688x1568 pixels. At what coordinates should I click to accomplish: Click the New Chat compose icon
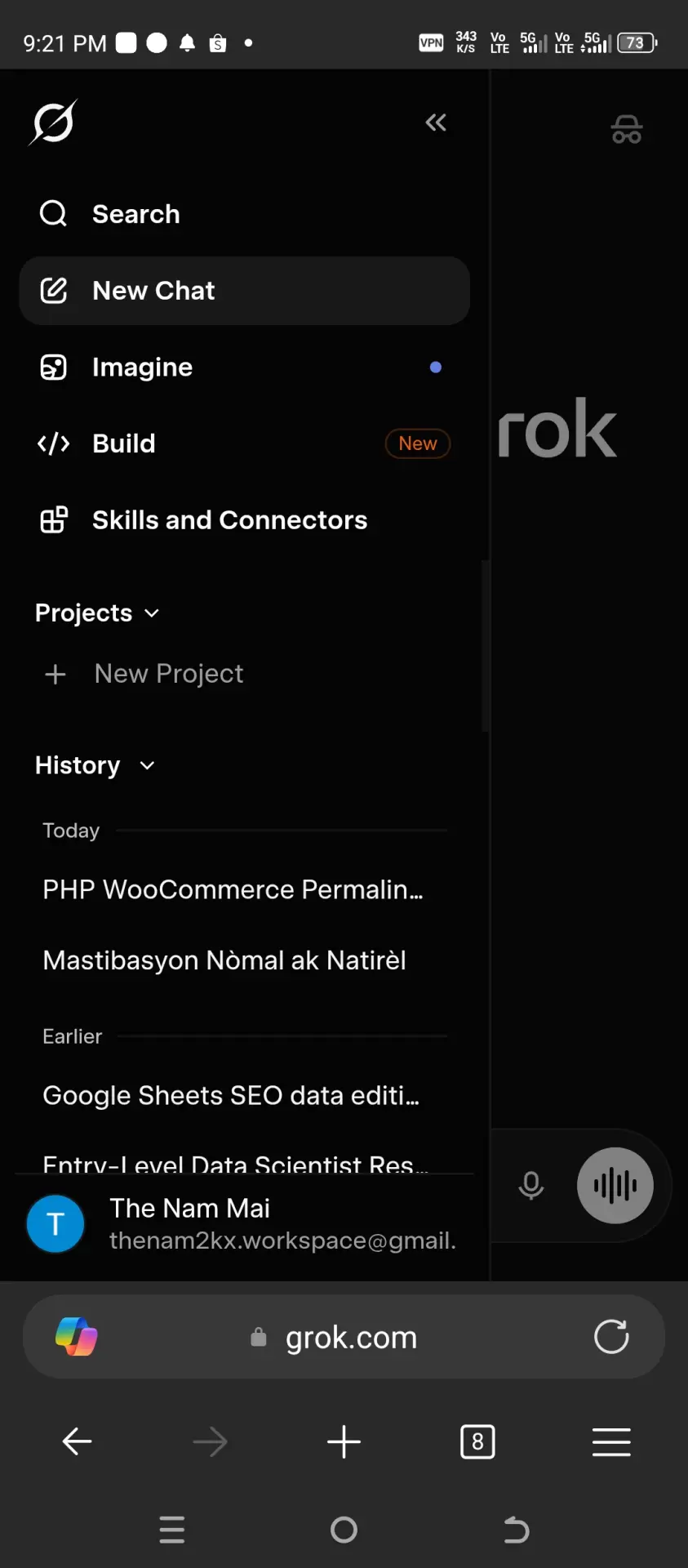(x=54, y=291)
